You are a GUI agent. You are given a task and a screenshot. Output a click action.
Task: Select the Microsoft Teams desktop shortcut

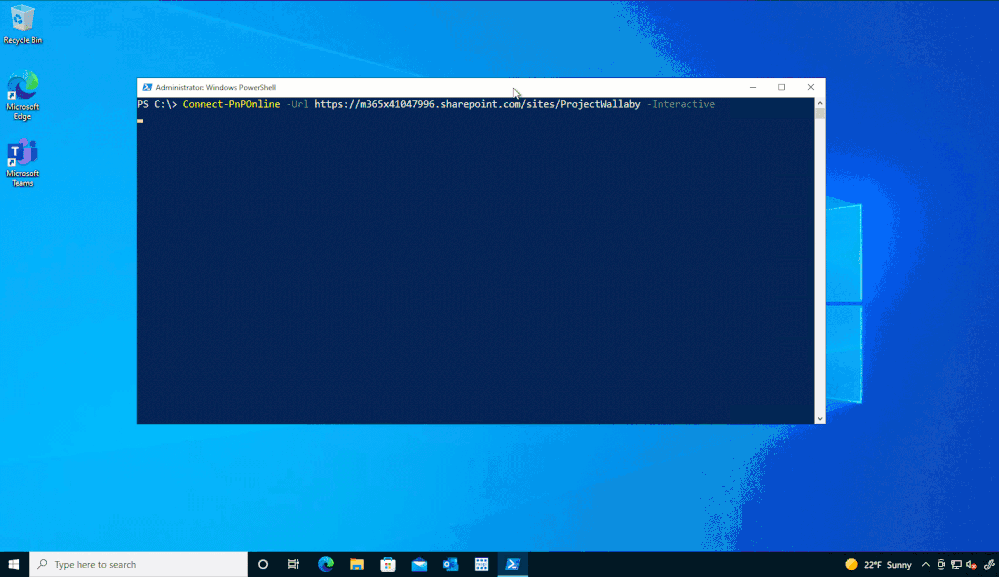tap(22, 163)
